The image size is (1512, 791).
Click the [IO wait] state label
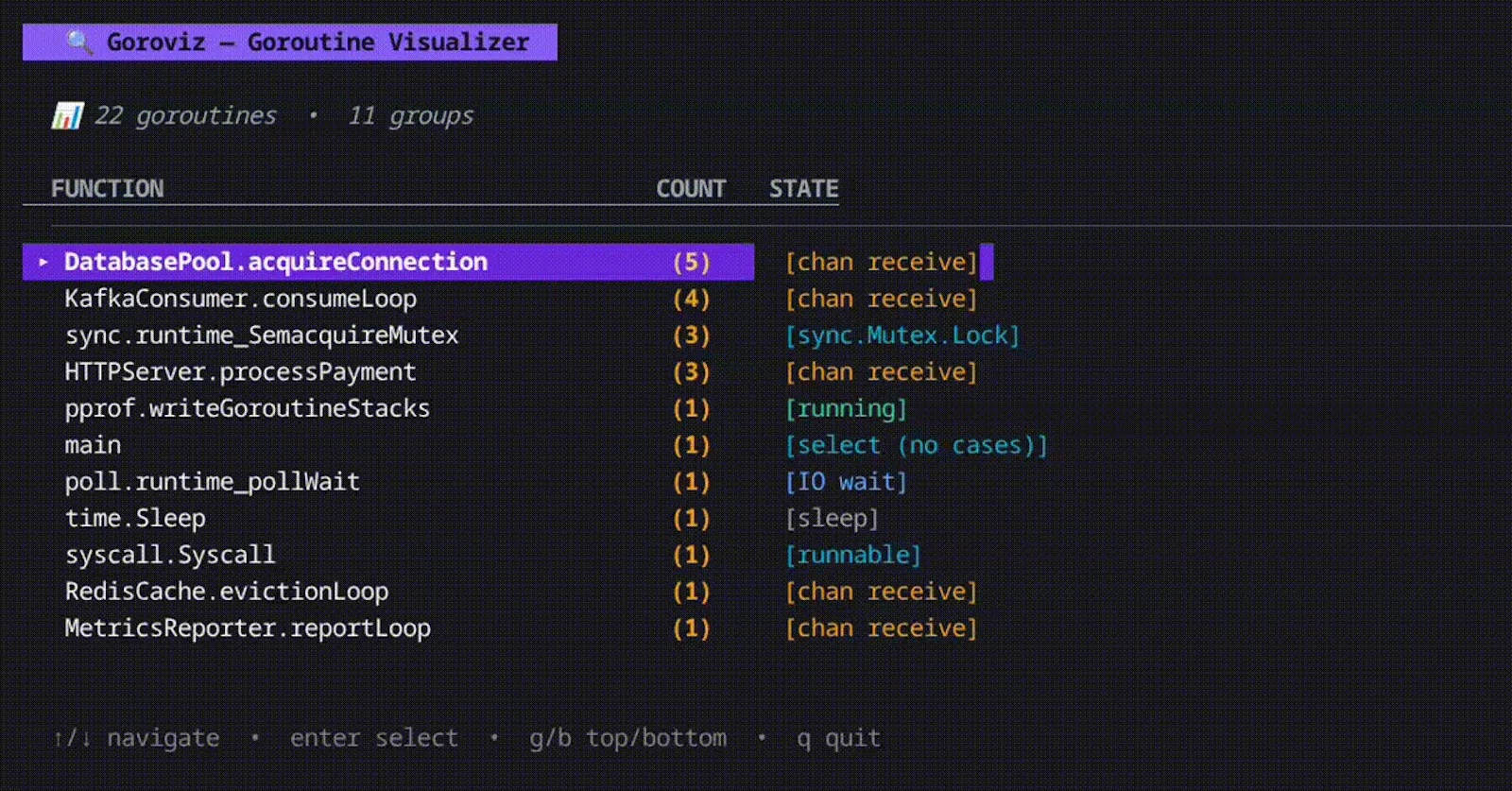pyautogui.click(x=846, y=482)
